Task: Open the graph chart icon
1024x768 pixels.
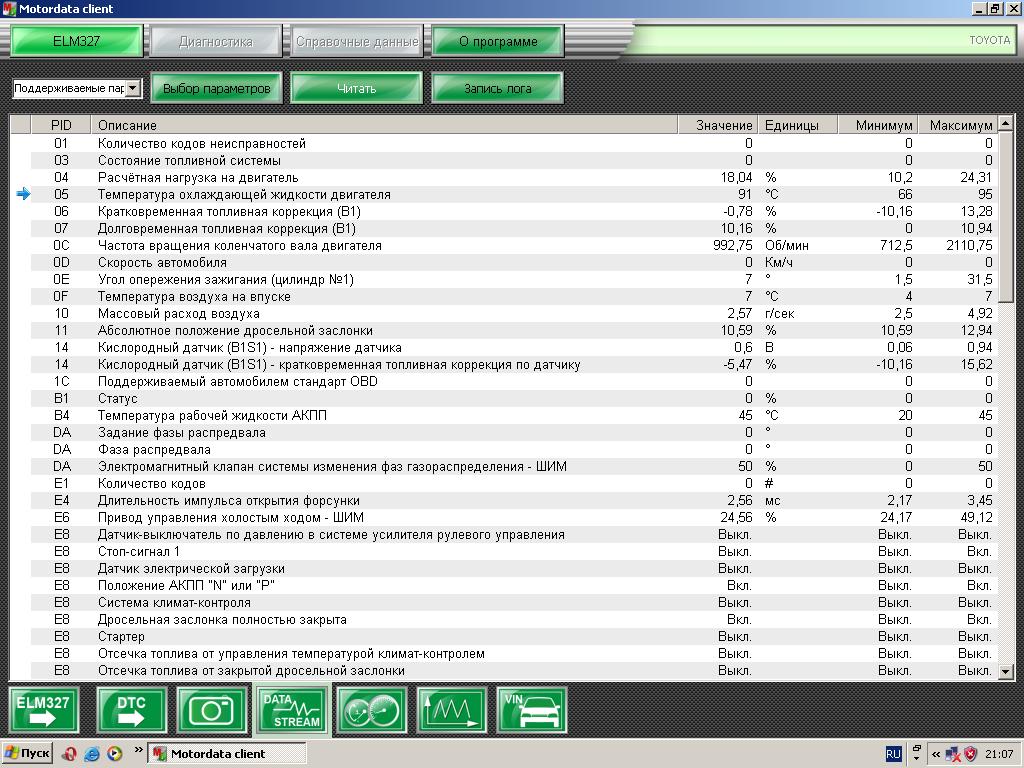Action: tap(452, 710)
